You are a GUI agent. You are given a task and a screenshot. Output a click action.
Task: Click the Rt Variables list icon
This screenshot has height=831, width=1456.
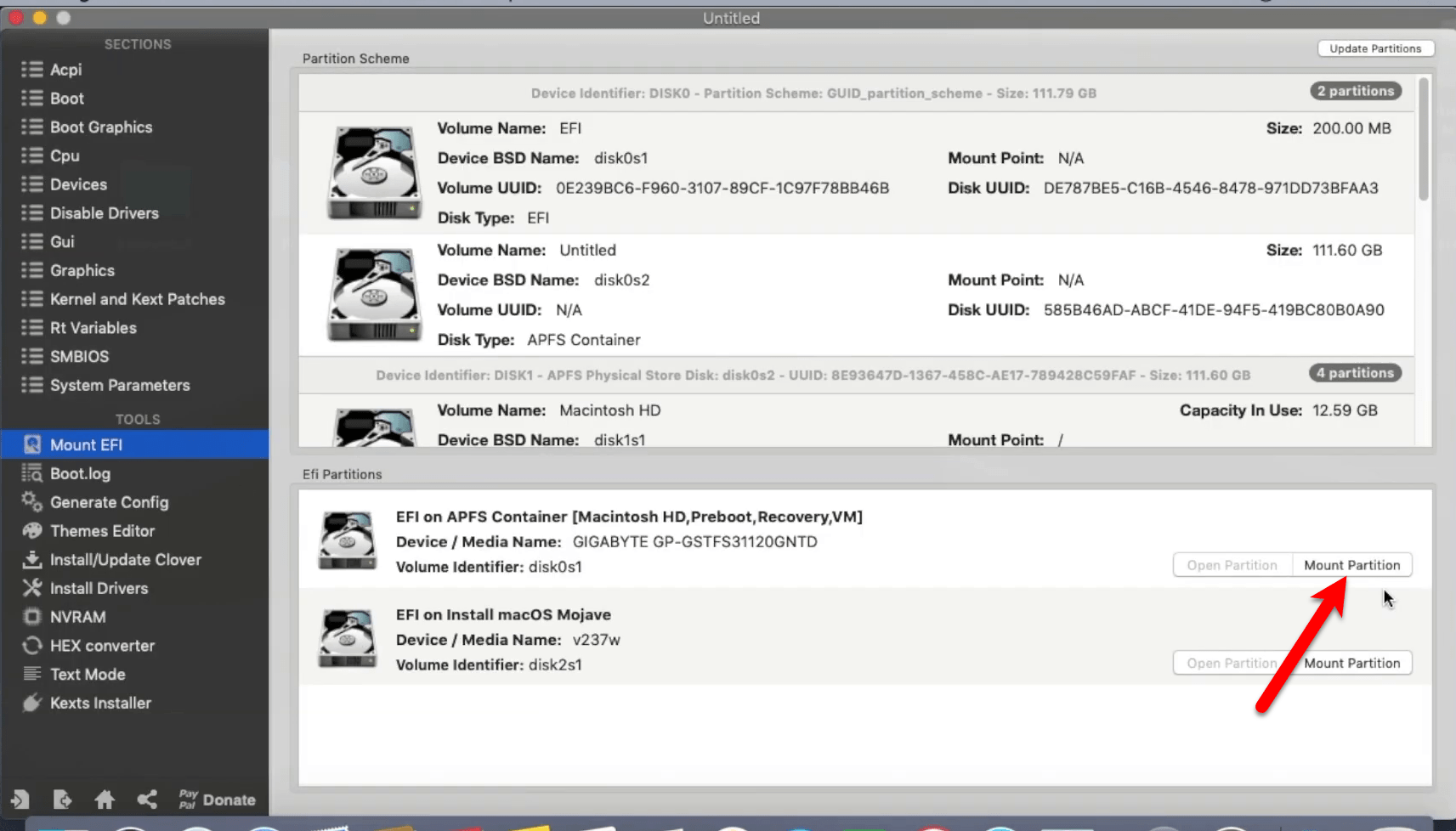click(x=32, y=328)
